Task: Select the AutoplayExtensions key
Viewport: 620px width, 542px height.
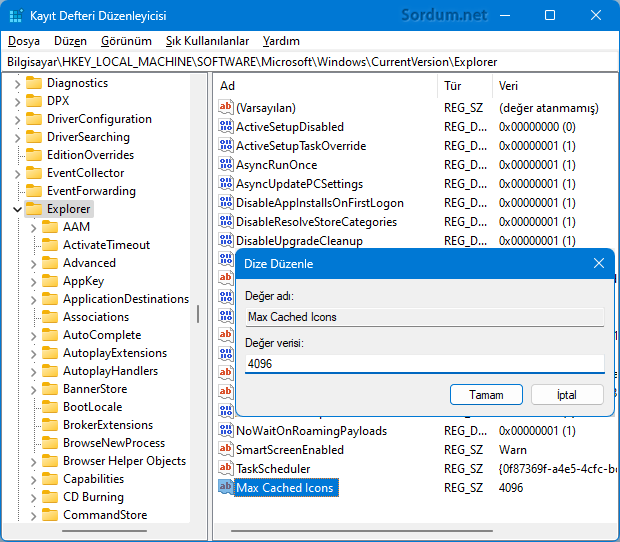Action: 115,353
